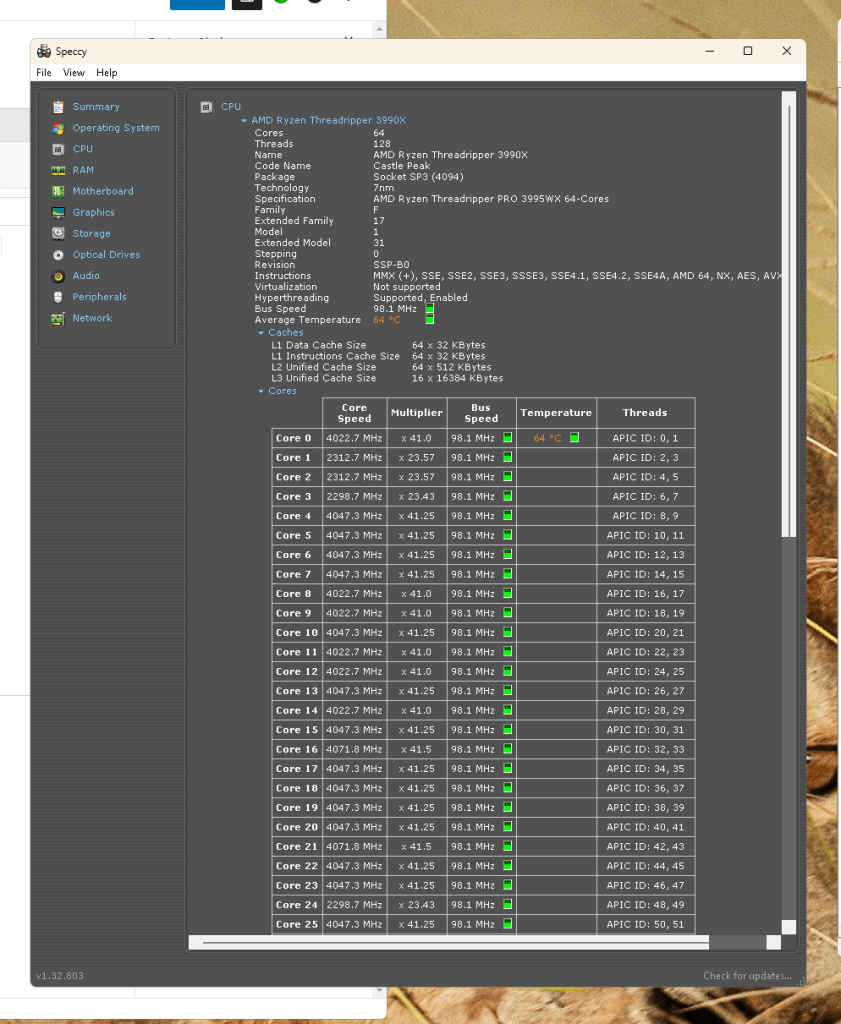Click the Audio speaker icon

coord(58,276)
